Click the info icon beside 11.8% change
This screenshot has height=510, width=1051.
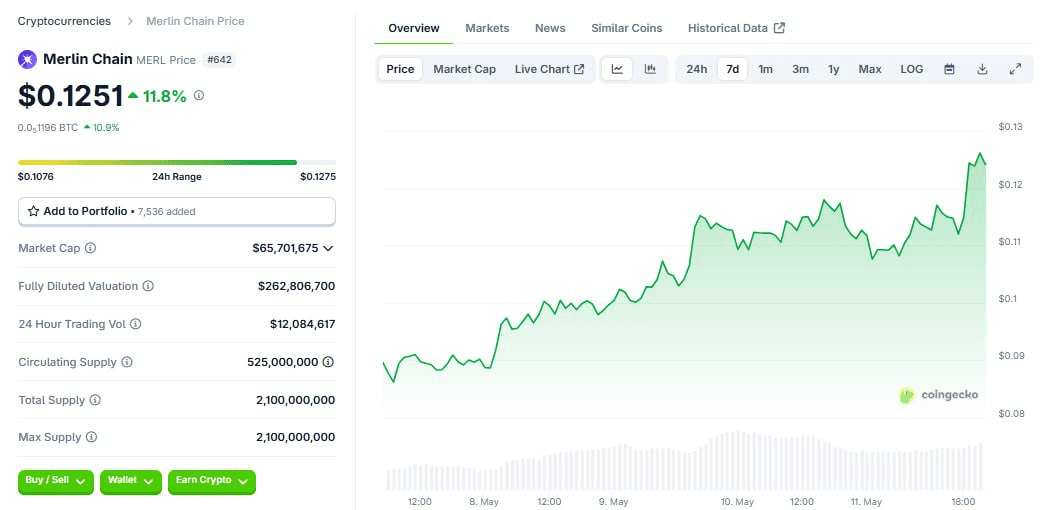coord(199,96)
